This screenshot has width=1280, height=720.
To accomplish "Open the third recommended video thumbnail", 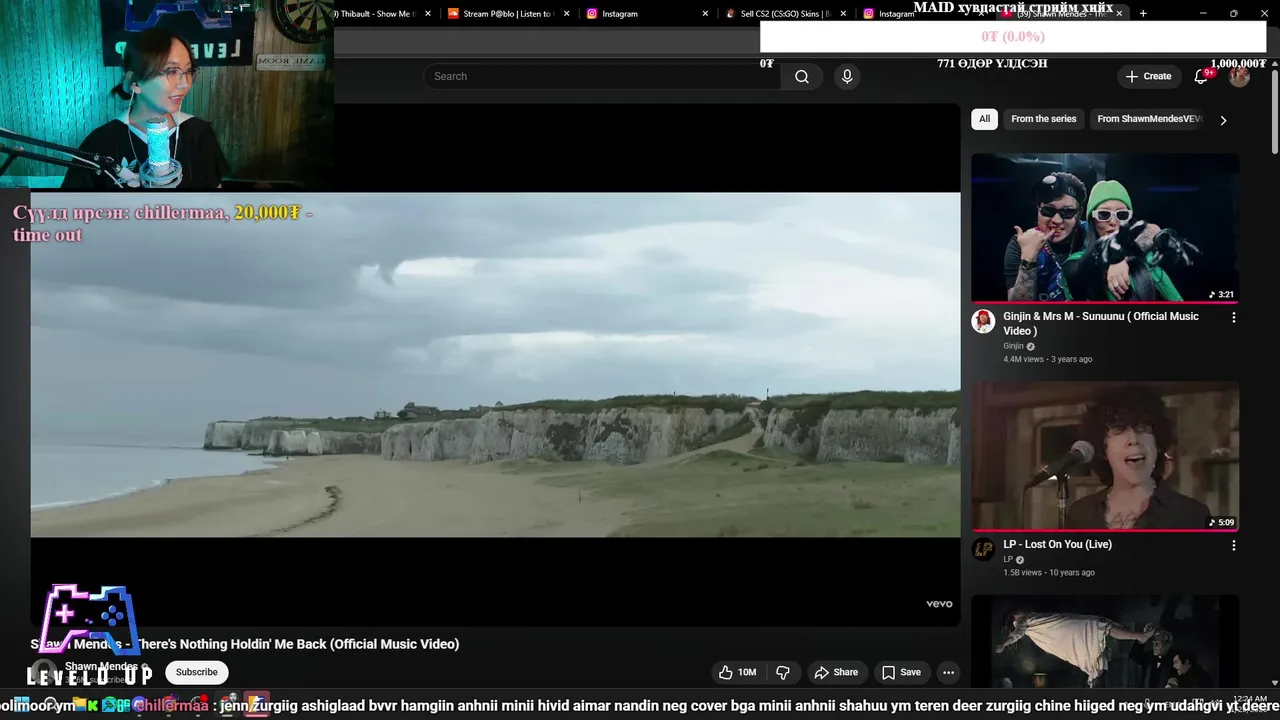I will (x=1105, y=642).
